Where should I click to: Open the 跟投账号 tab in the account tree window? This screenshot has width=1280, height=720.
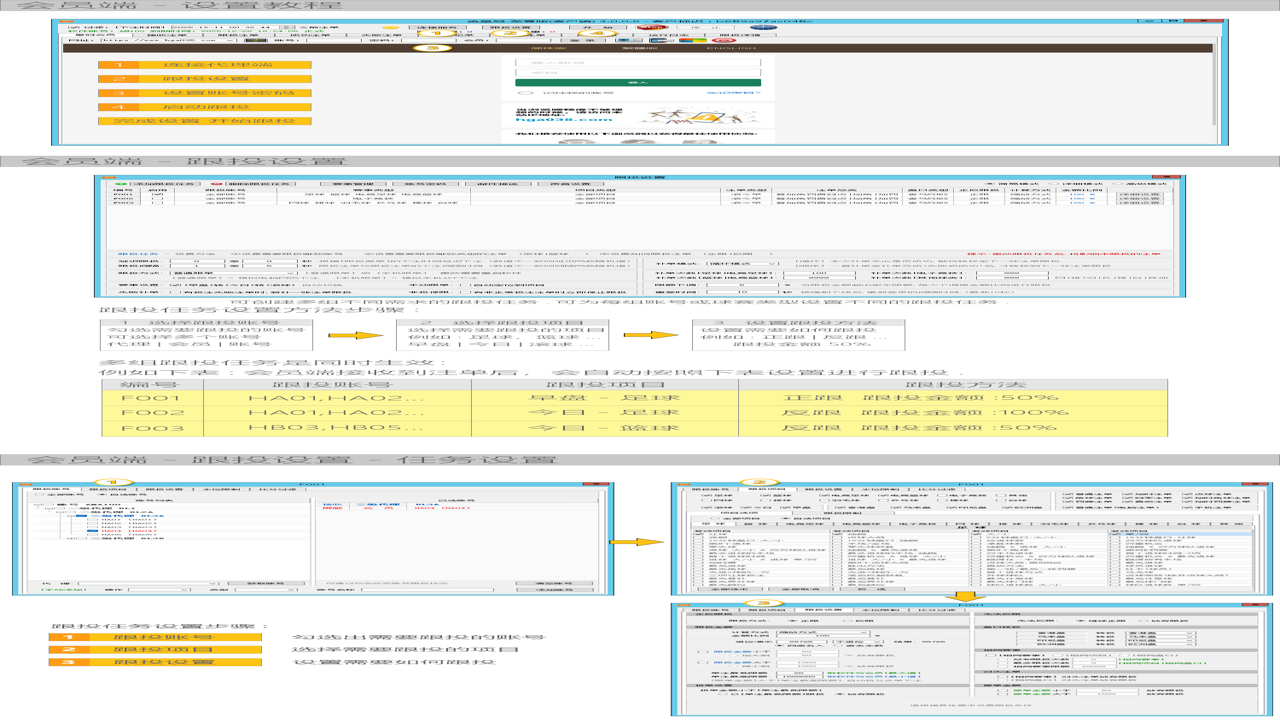49,491
